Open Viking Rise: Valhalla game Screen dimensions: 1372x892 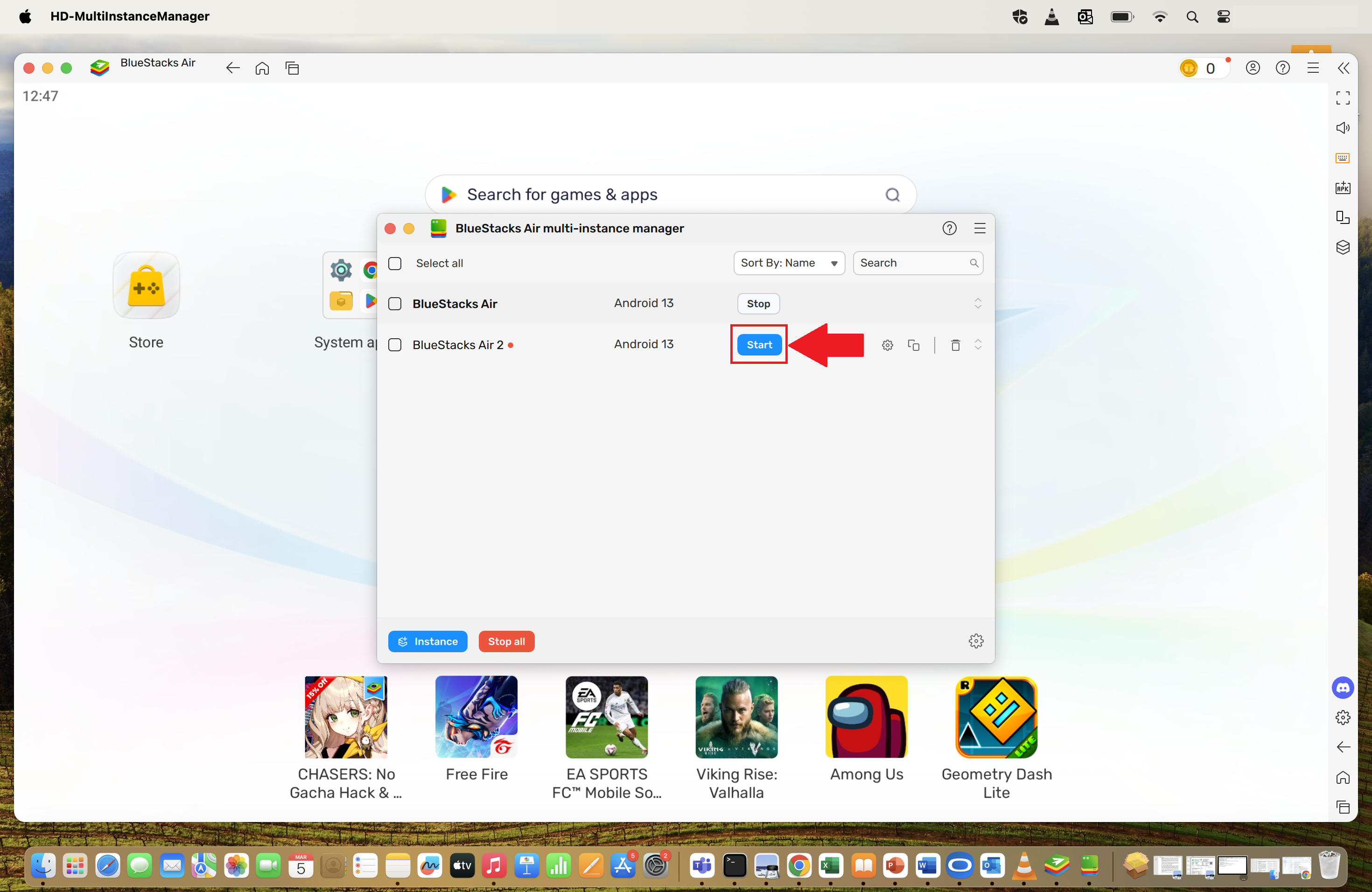[736, 718]
